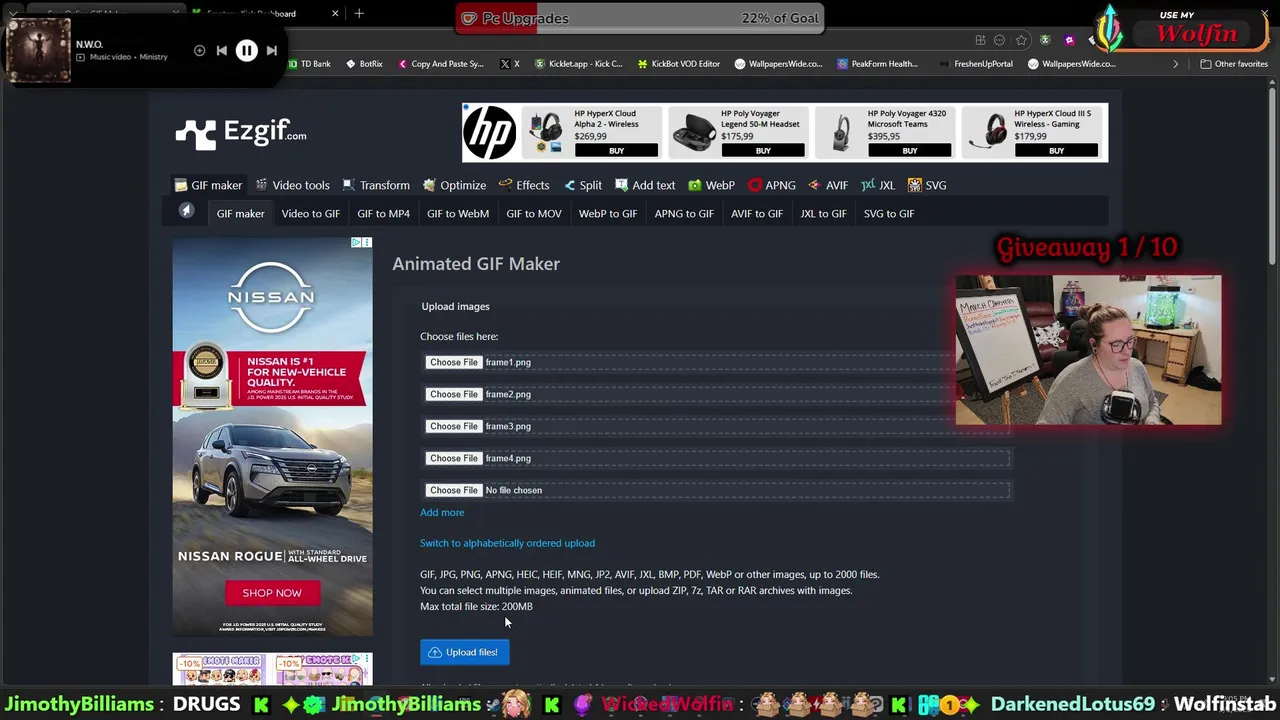Buy the Poly Voyager Legend 50-M Headset

763,150
